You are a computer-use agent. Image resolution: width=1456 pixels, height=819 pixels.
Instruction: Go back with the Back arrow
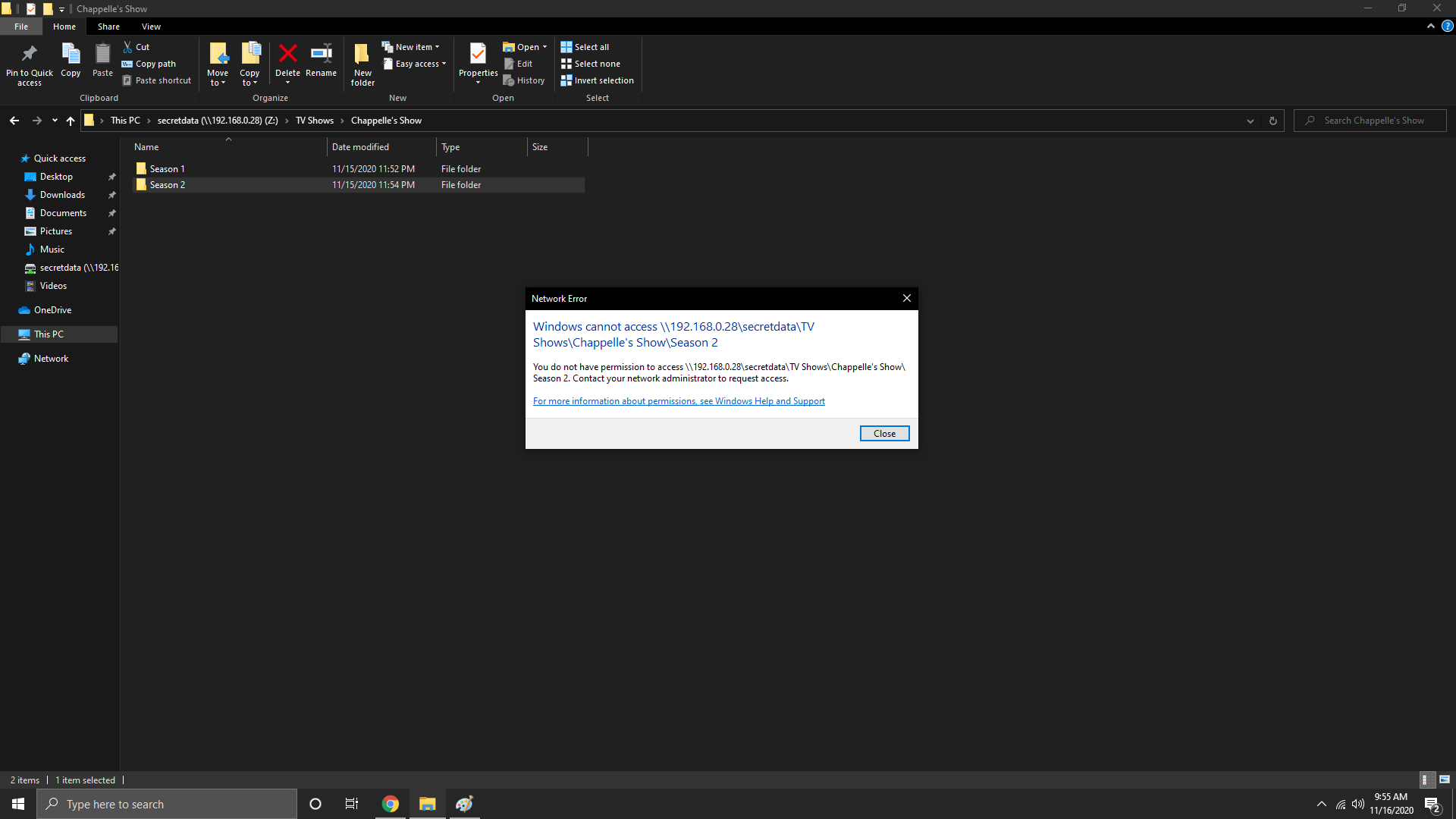click(x=14, y=121)
